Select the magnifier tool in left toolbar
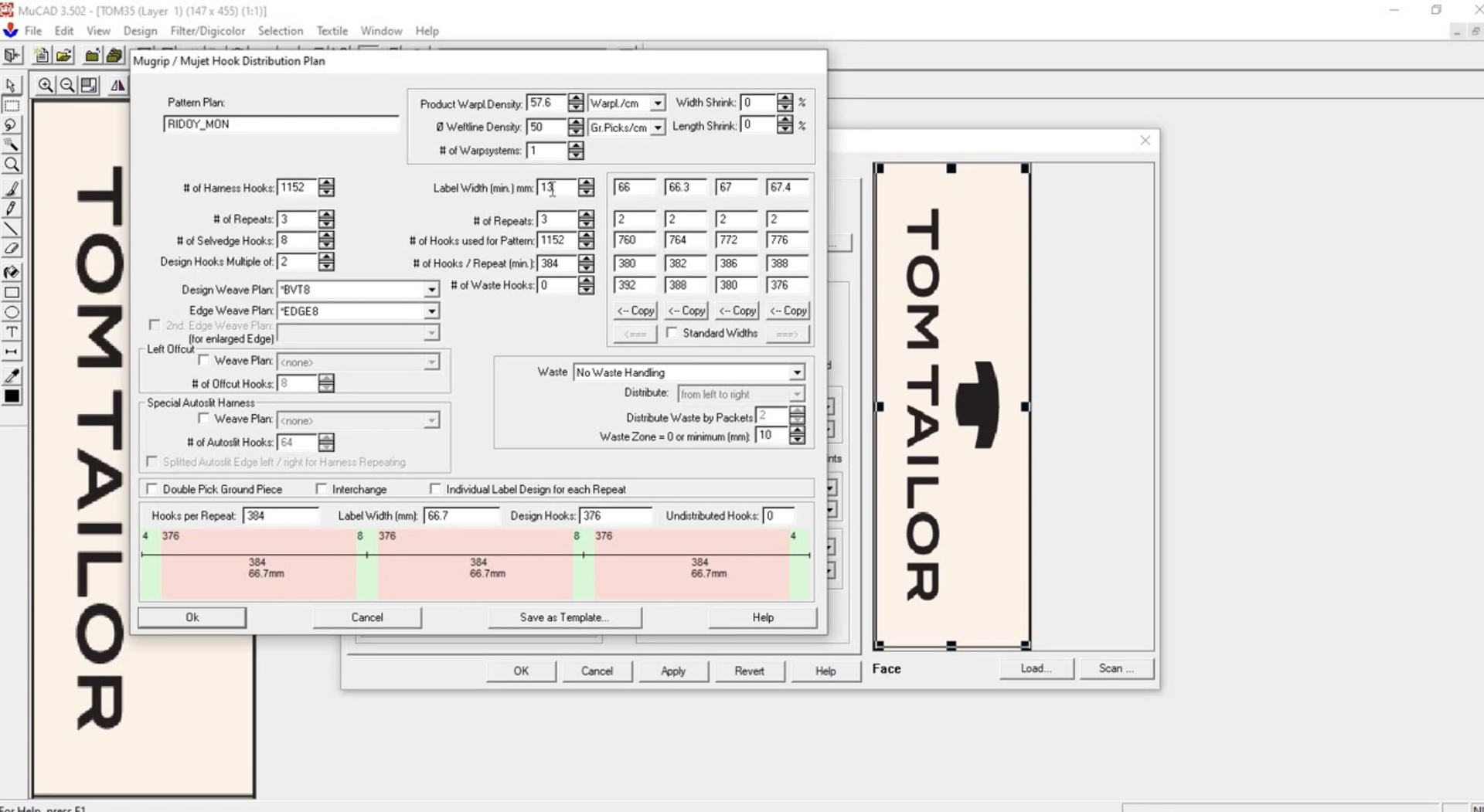Image resolution: width=1484 pixels, height=812 pixels. click(12, 165)
